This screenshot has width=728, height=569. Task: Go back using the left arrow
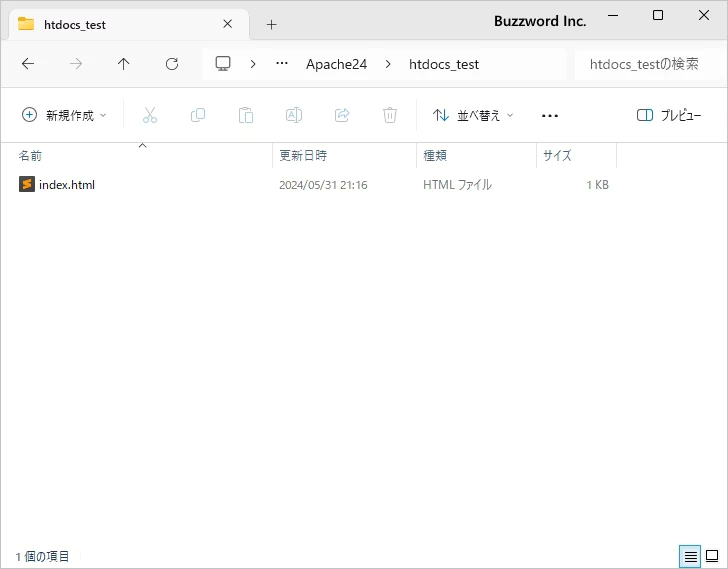28,64
